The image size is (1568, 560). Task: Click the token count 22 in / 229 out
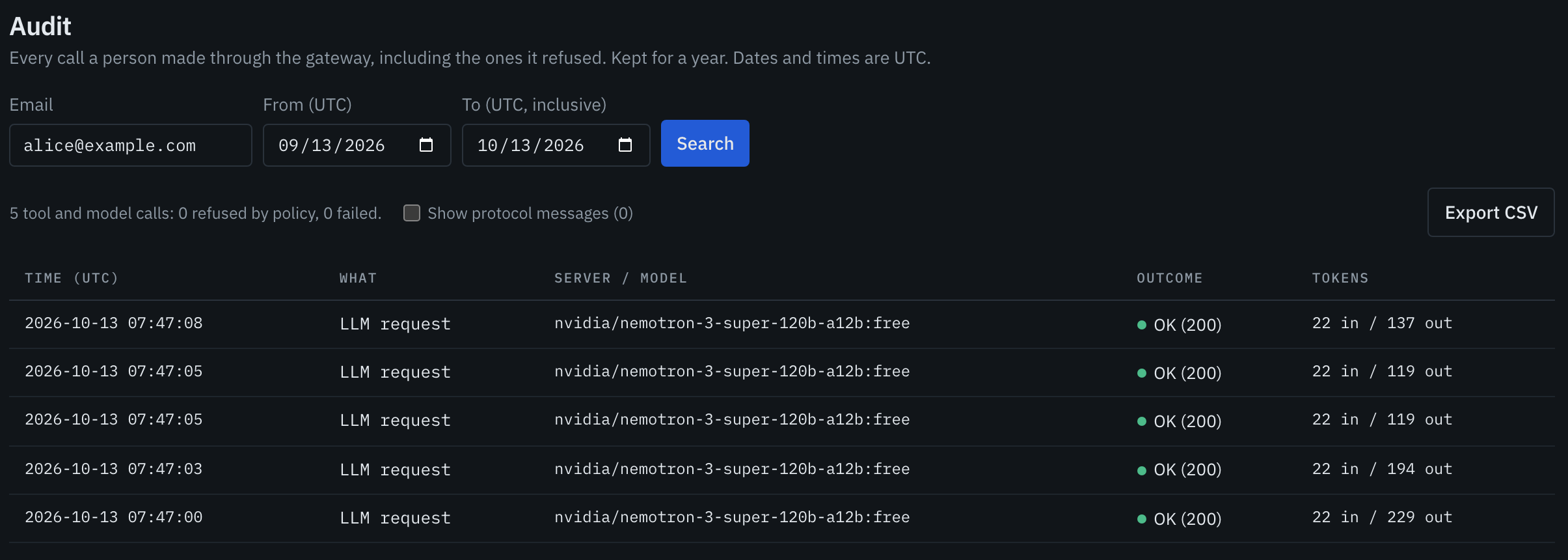coord(1382,517)
